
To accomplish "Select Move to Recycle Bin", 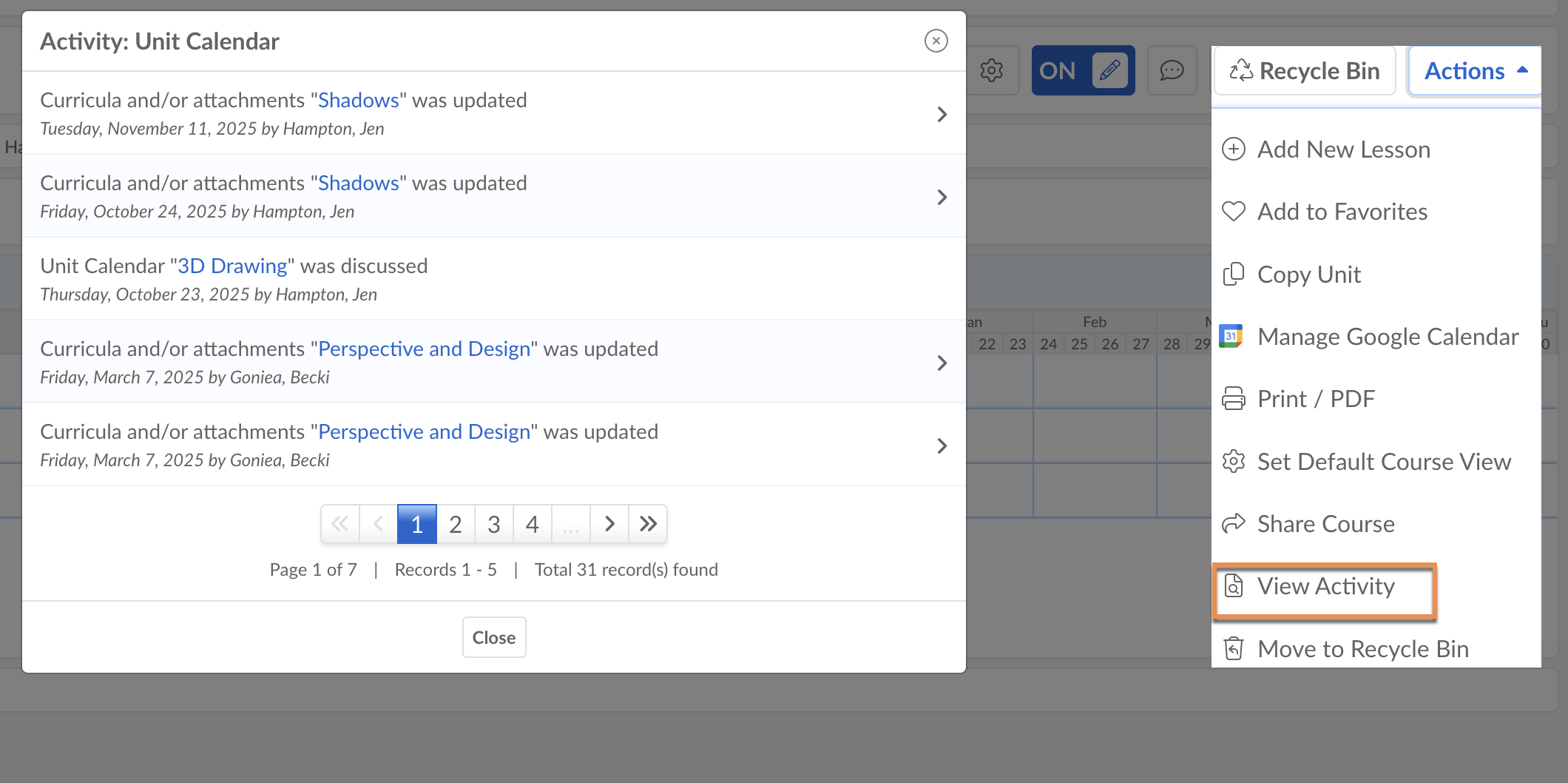I will 1362,649.
